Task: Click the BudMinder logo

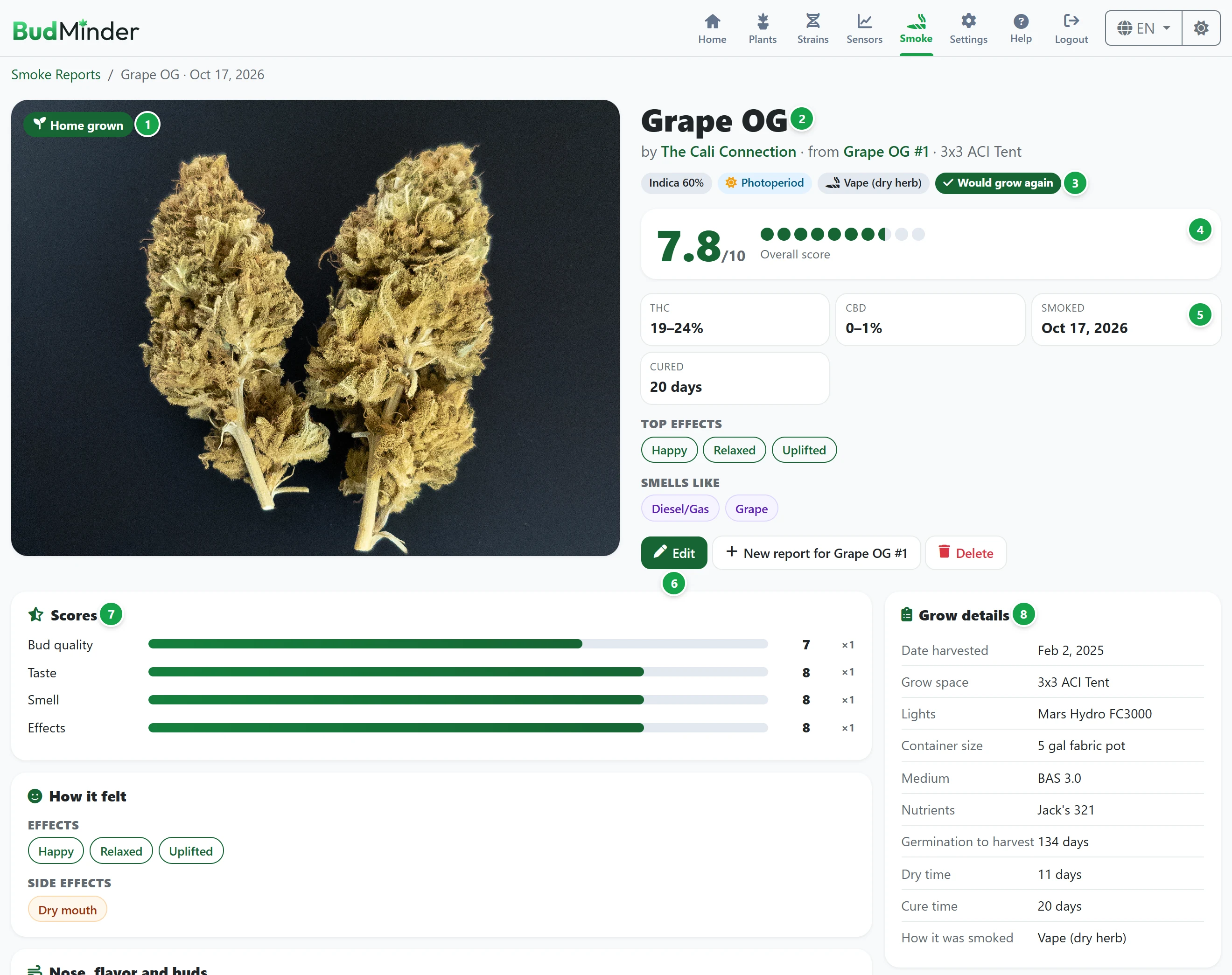Action: [x=75, y=31]
